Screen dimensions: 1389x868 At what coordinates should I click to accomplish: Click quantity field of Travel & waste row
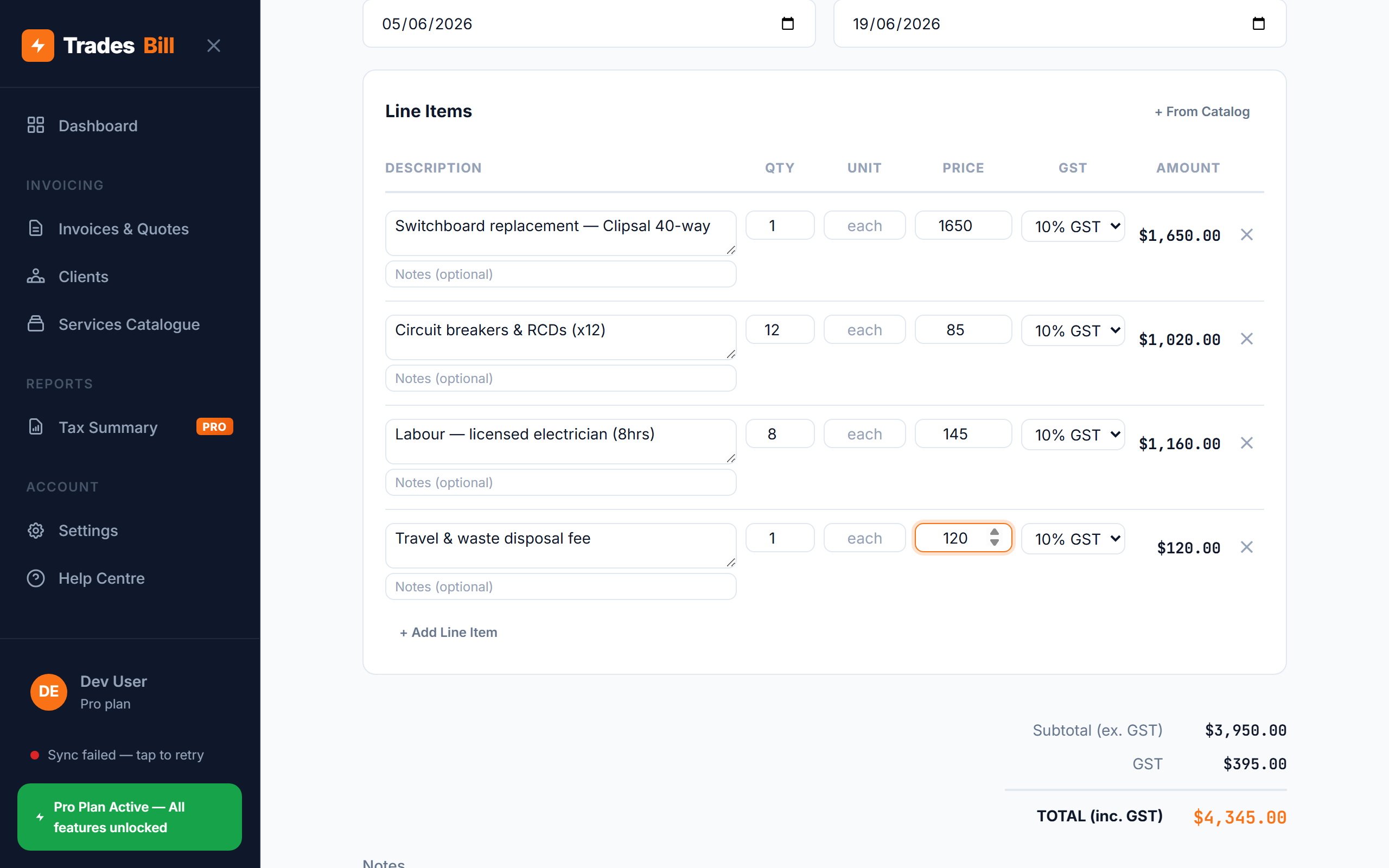pos(780,538)
